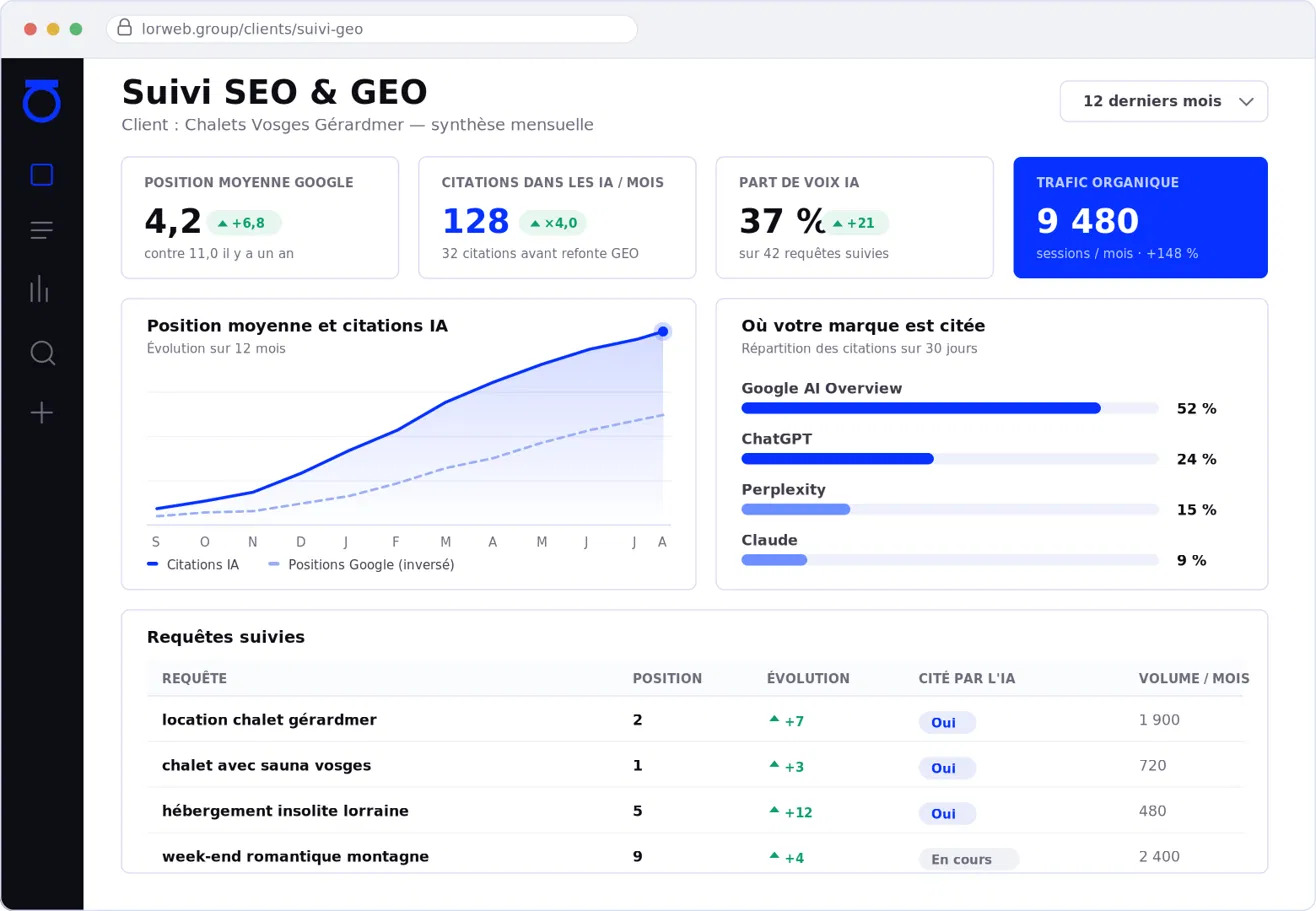Click the 15 % value for Perplexity
Image resolution: width=1316 pixels, height=911 pixels.
click(x=1196, y=510)
